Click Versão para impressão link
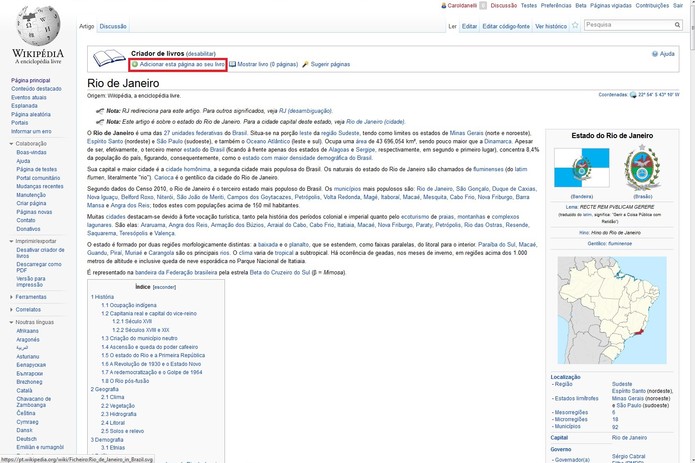 tap(31, 282)
